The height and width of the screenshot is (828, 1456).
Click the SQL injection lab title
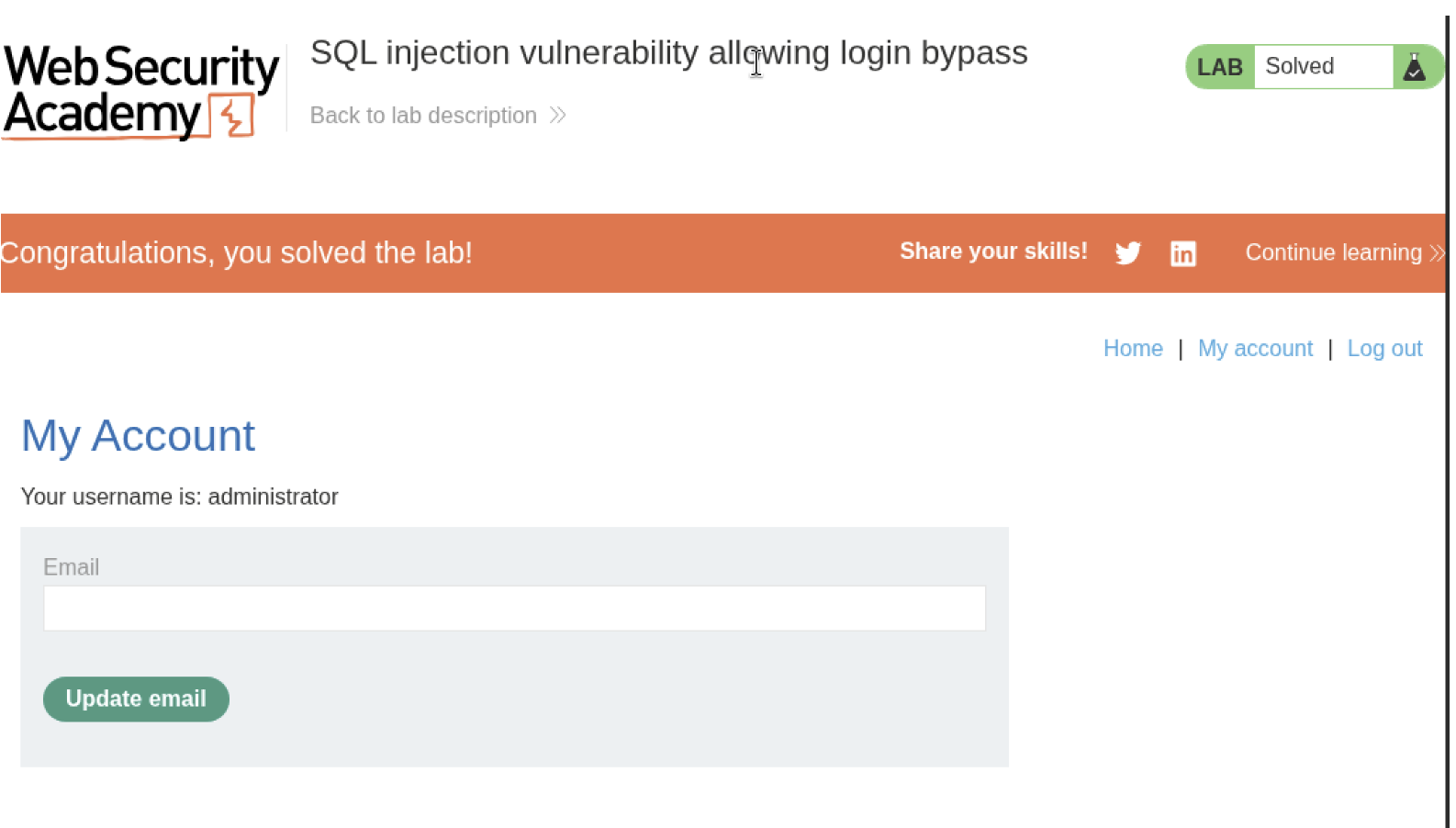[x=668, y=53]
